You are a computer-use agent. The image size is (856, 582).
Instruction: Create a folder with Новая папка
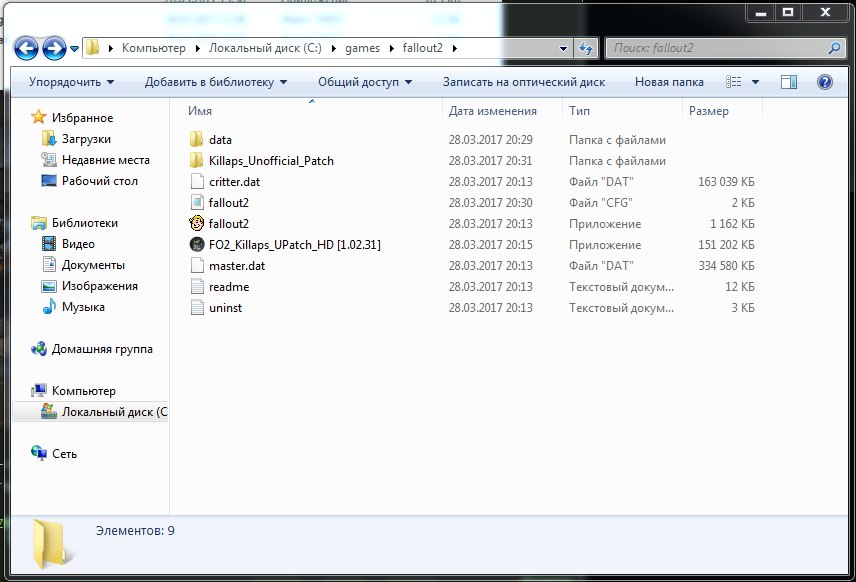[669, 82]
